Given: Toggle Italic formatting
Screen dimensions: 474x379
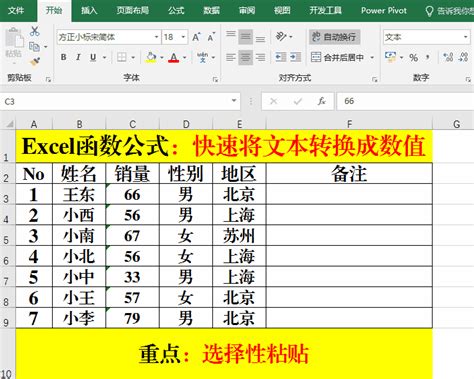Looking at the screenshot, I should point(78,57).
